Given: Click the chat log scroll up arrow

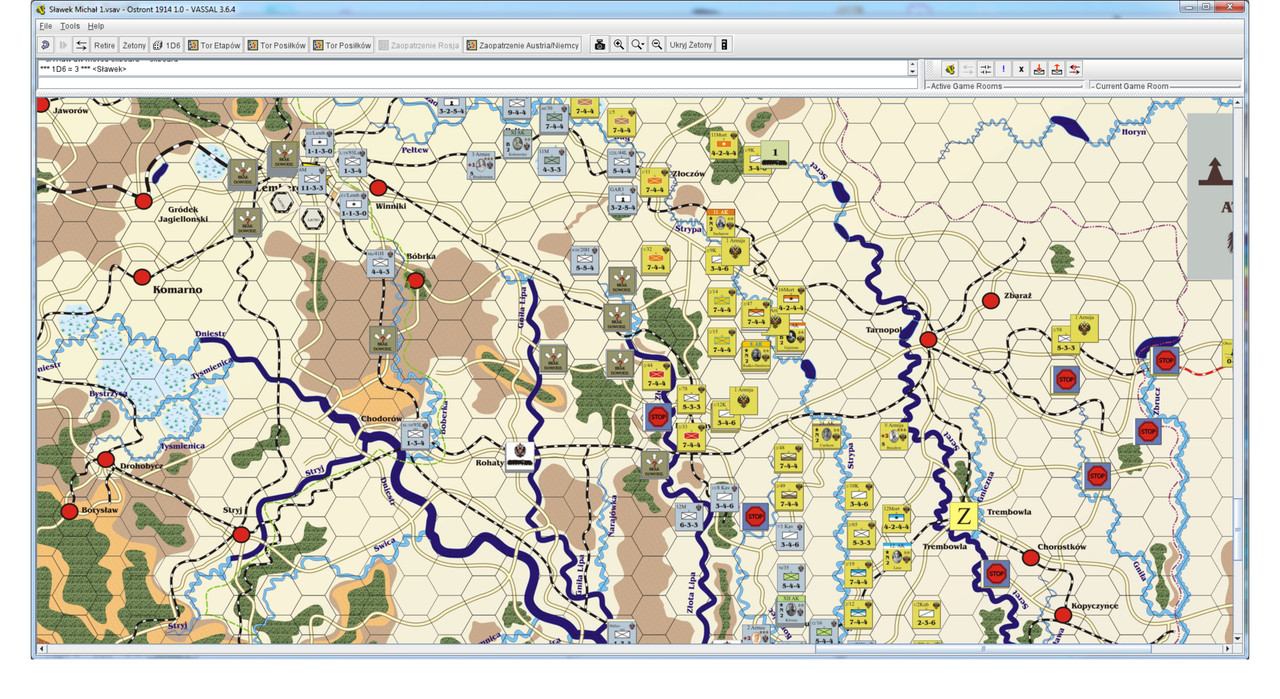Looking at the screenshot, I should coord(913,64).
